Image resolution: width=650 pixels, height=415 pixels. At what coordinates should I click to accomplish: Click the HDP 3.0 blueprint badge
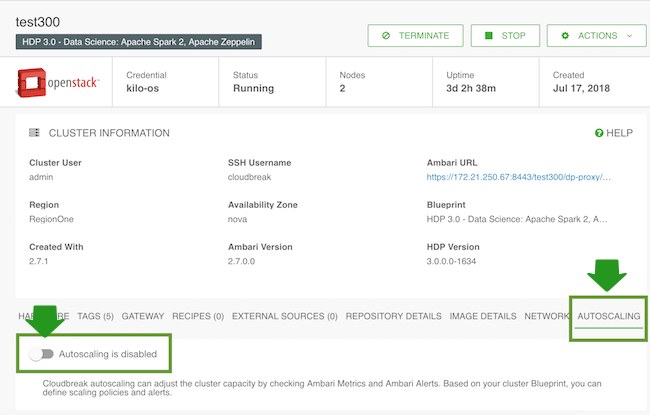pyautogui.click(x=138, y=42)
